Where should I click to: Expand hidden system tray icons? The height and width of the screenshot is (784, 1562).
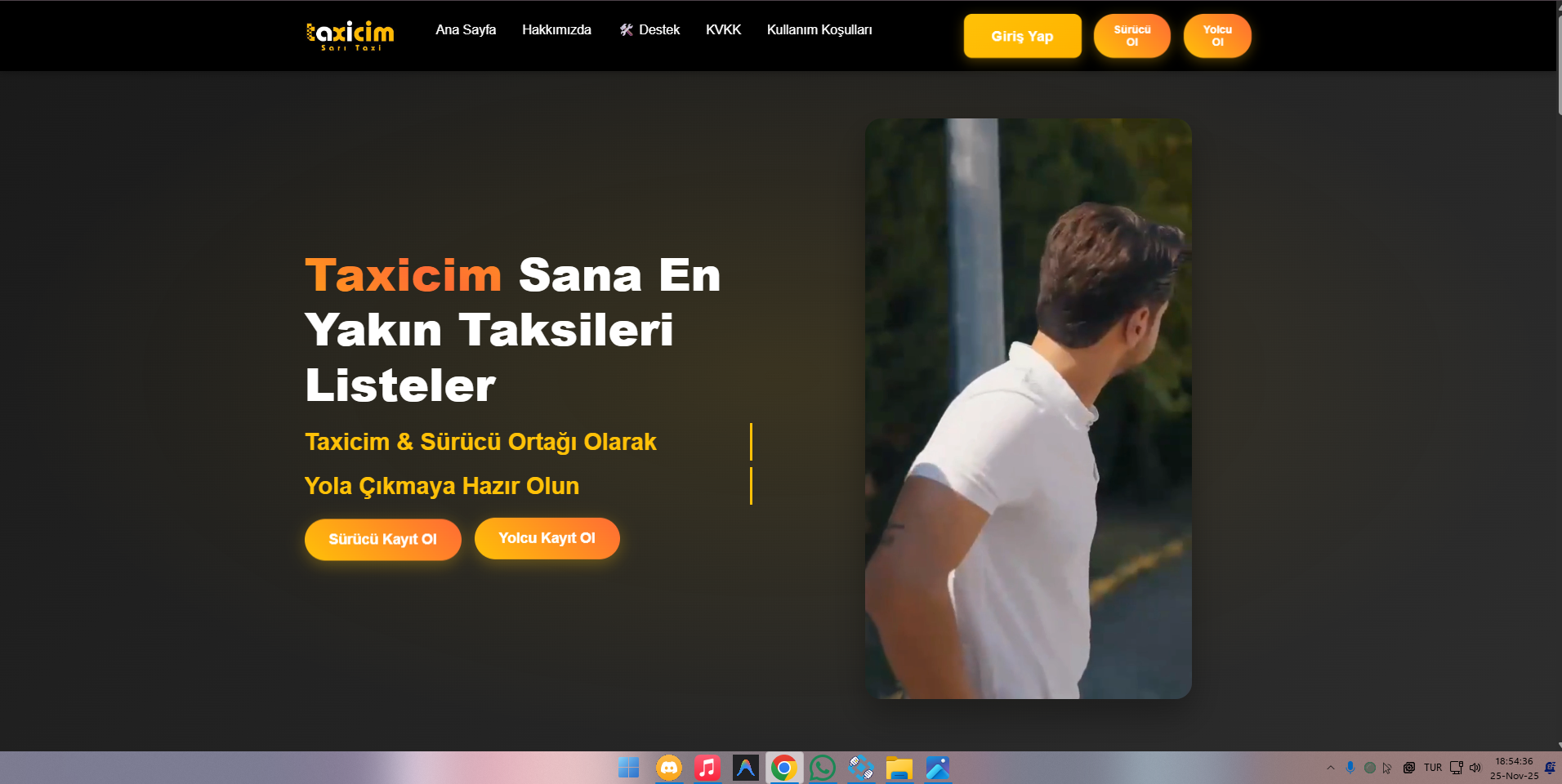(x=1331, y=768)
